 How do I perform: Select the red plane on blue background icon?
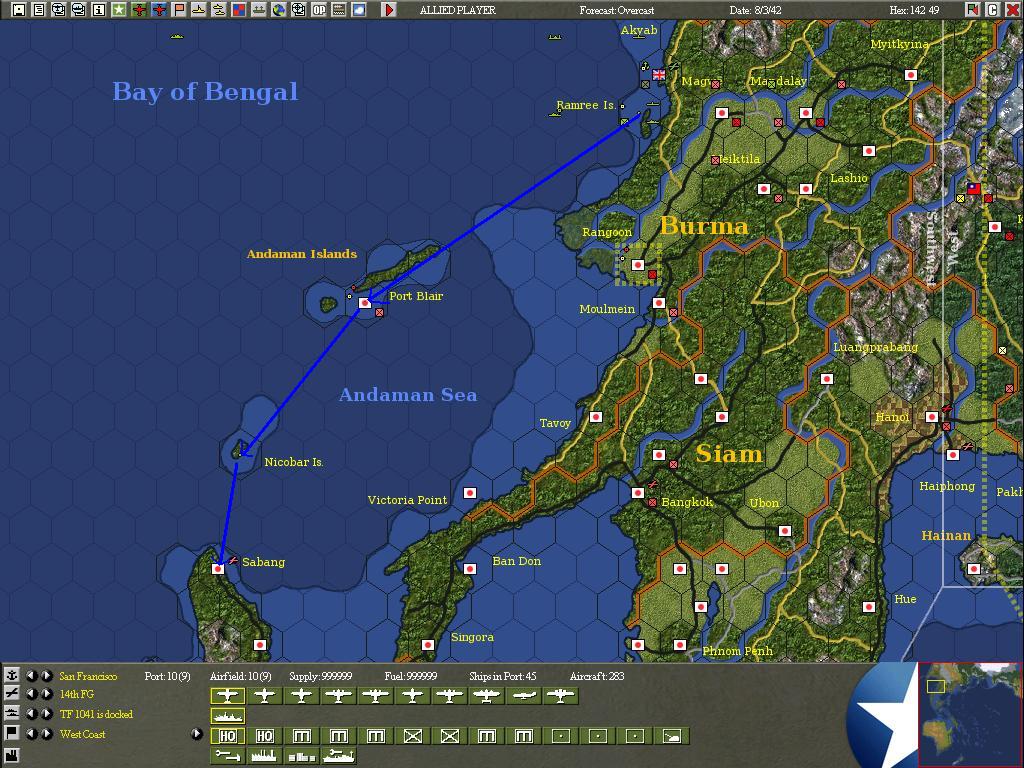tap(159, 10)
